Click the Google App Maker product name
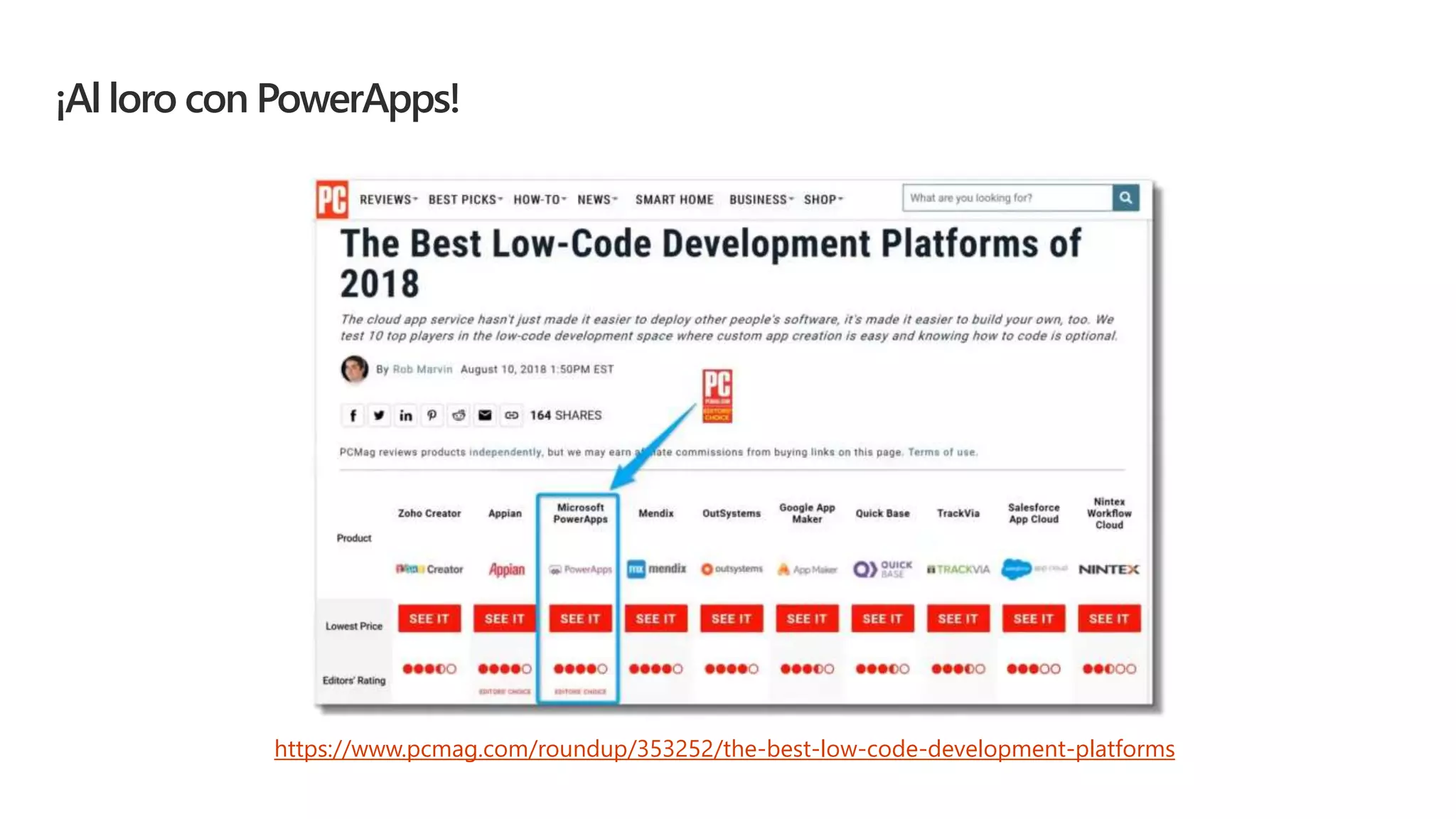This screenshot has width=1456, height=819. 807,513
